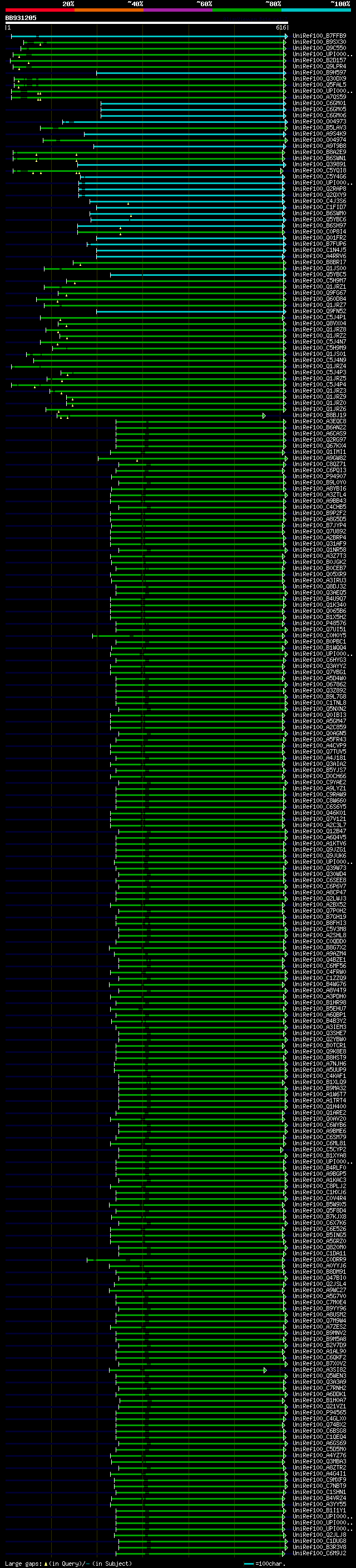The width and height of the screenshot is (356, 1568).
Task: Select hit label UniRef100_P94907
Action: coord(319,477)
